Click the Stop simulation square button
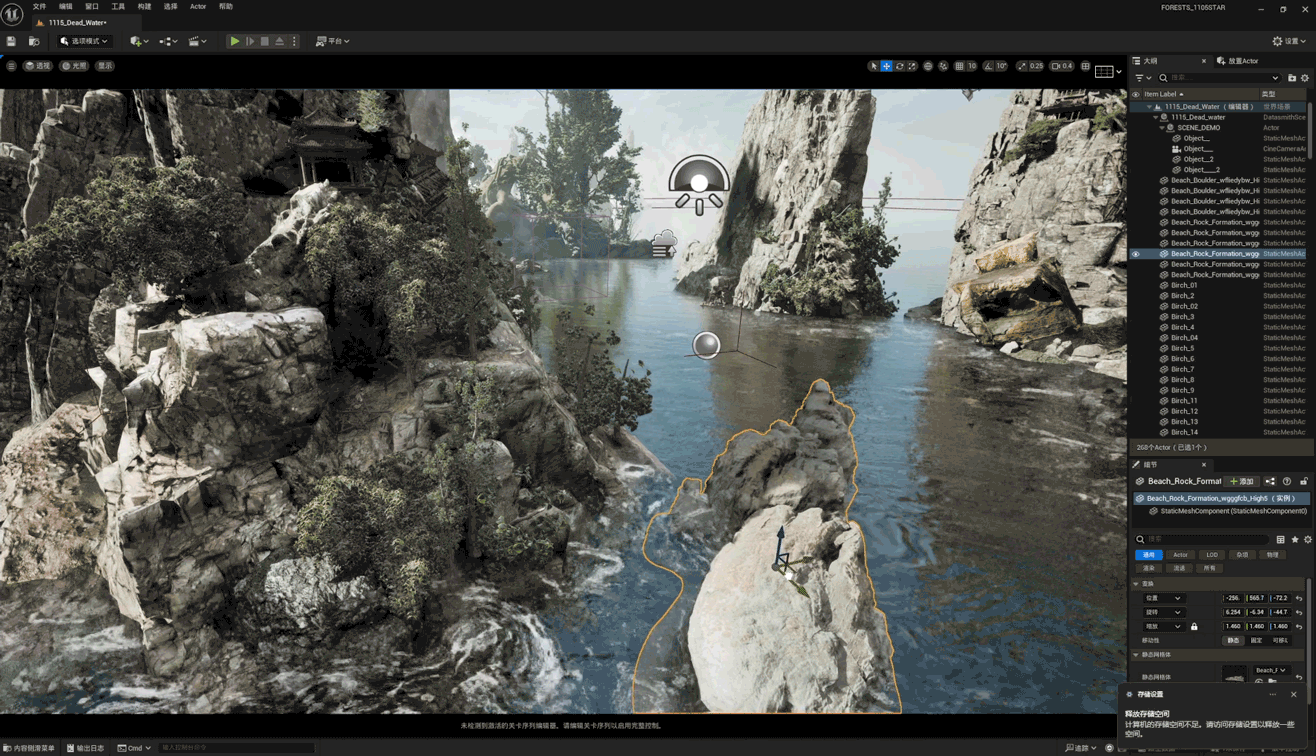The image size is (1316, 756). [x=265, y=41]
